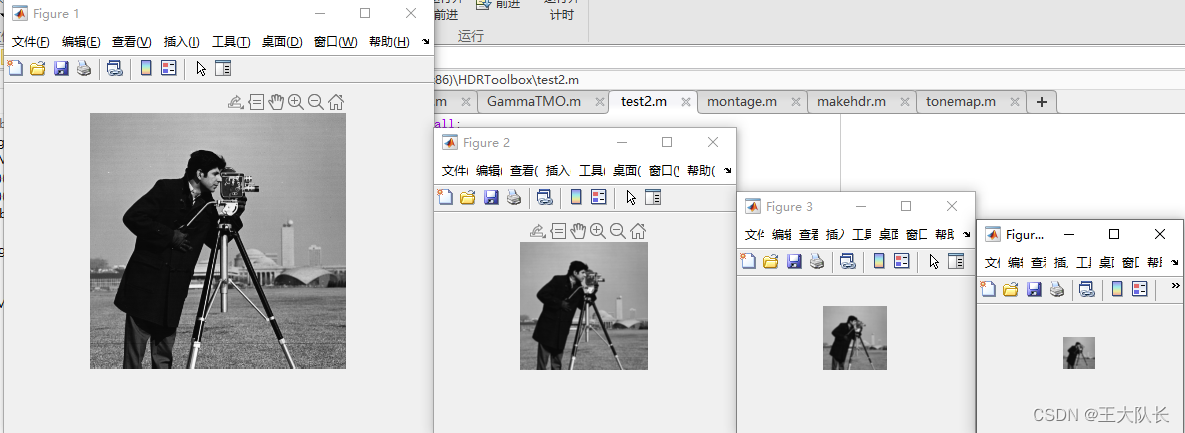Screen dimensions: 1185x433
Task: Expand toolbar overflow chevron in Figure 4
Action: [1175, 285]
